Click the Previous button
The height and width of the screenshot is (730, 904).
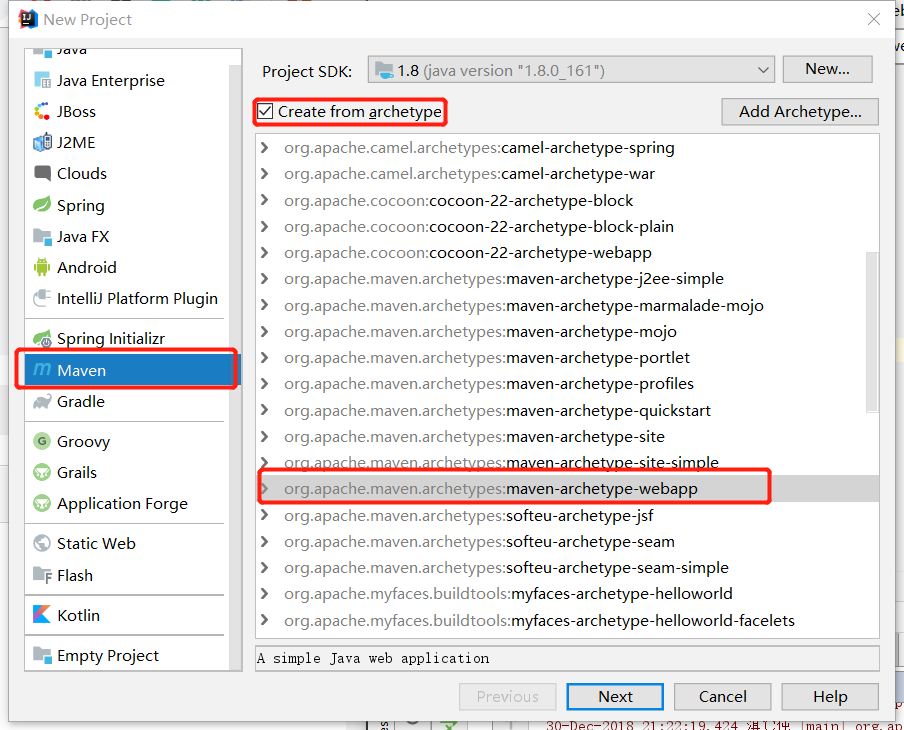[507, 697]
